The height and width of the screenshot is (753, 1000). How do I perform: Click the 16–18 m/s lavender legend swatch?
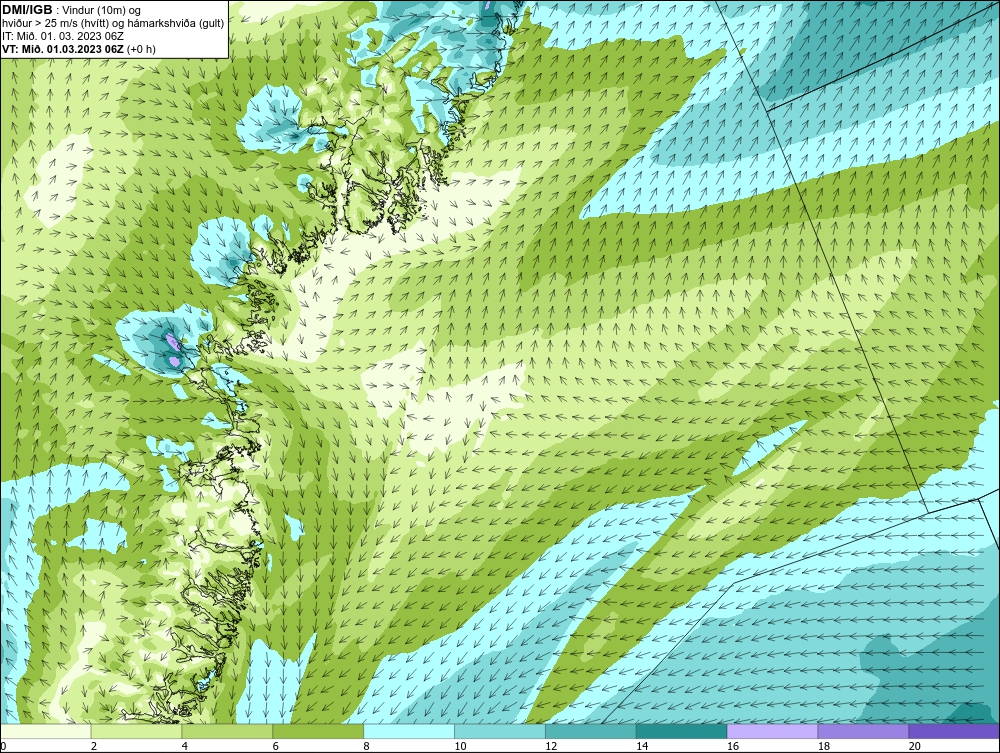click(772, 731)
